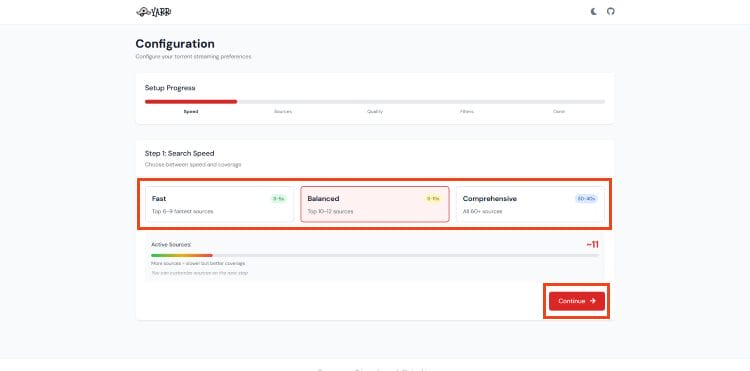Jump to the Sources step label
Image resolution: width=750 pixels, height=371 pixels.
click(x=283, y=111)
